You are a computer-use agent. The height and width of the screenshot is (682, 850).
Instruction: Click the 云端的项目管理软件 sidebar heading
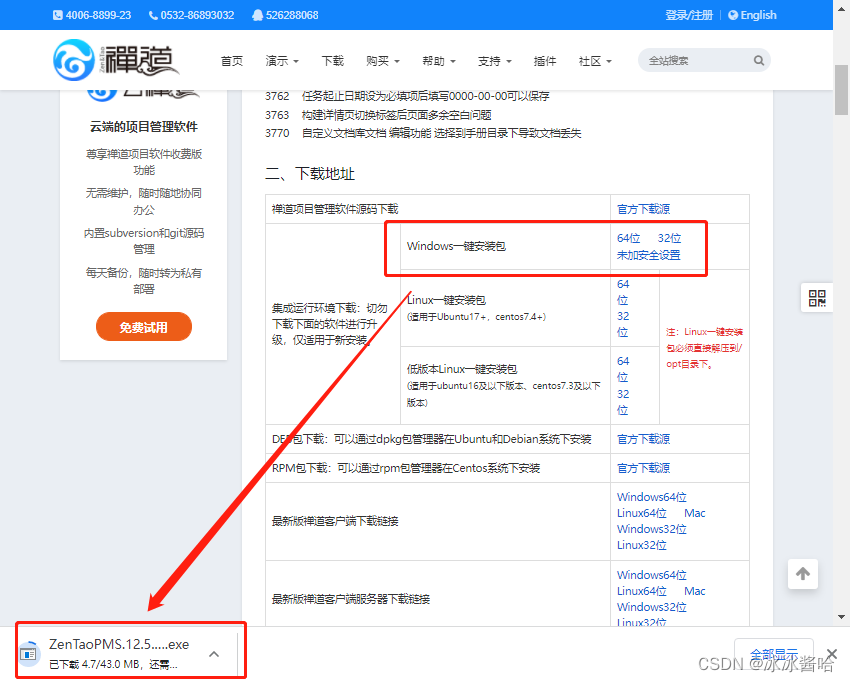[144, 127]
